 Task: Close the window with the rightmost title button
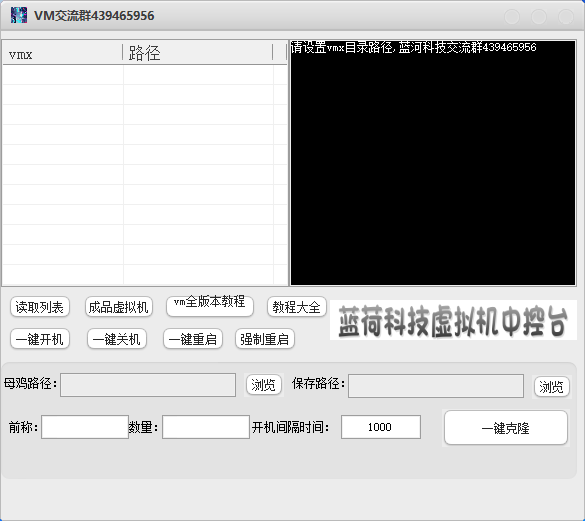pos(566,17)
